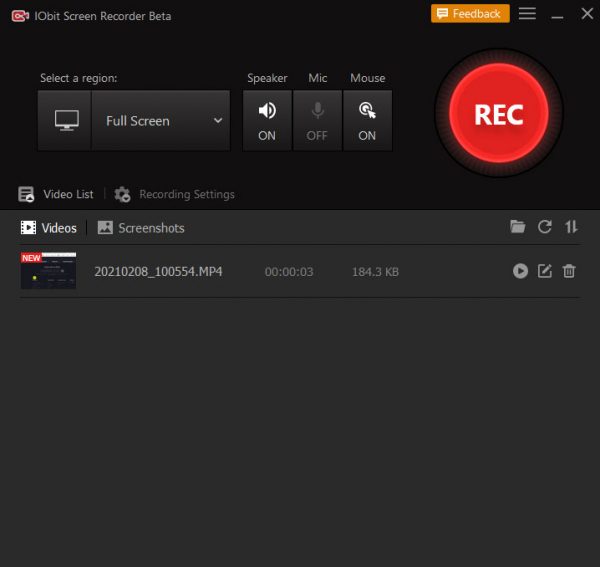Edit the 20210208_100554.MP4 recording

(x=545, y=271)
